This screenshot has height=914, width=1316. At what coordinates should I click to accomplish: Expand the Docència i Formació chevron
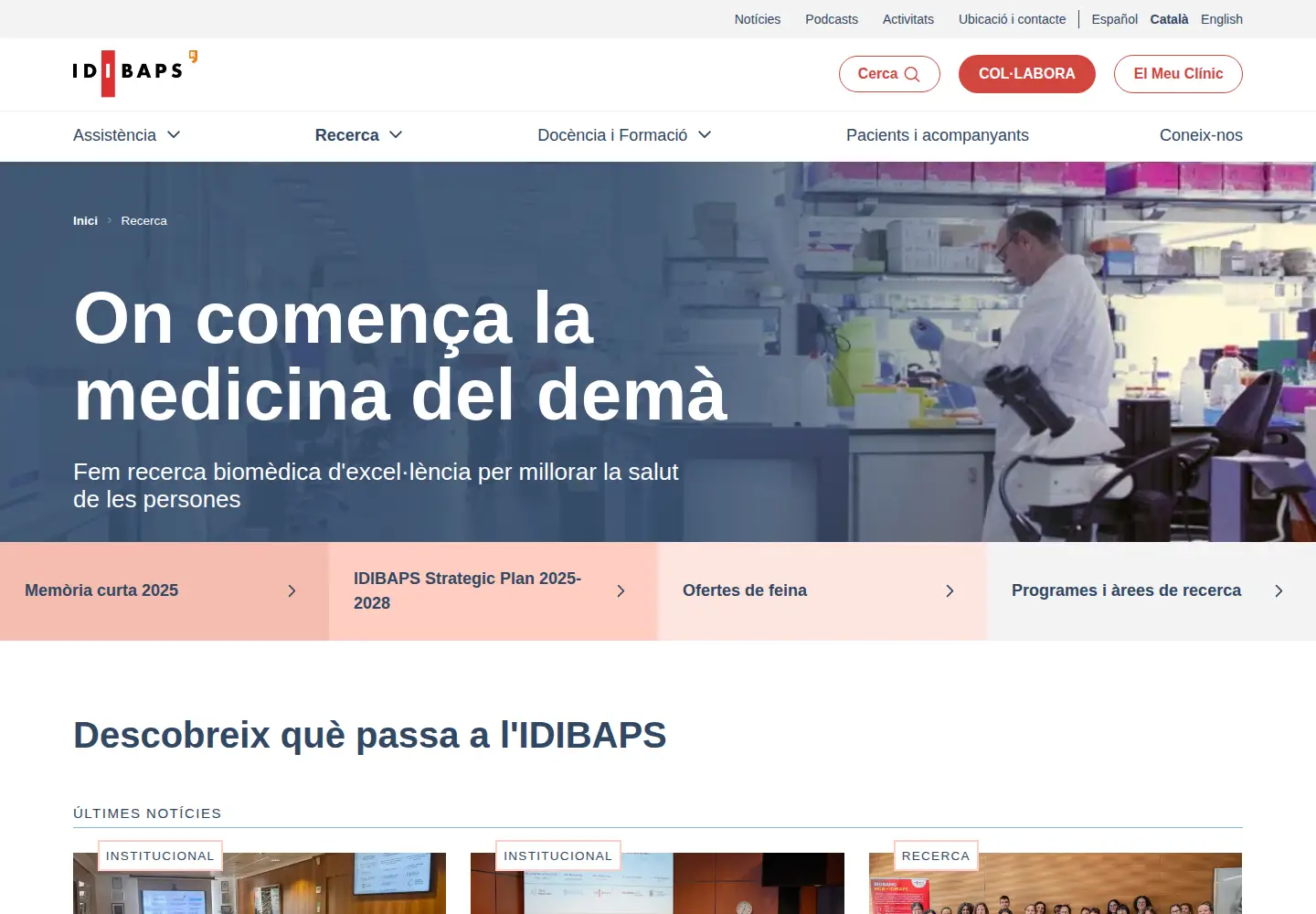[705, 135]
